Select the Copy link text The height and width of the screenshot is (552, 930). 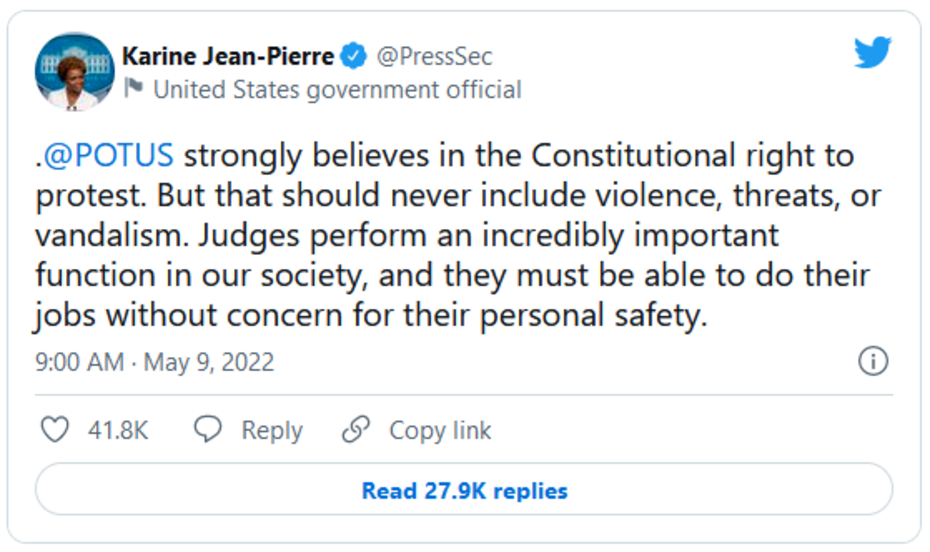click(x=440, y=430)
